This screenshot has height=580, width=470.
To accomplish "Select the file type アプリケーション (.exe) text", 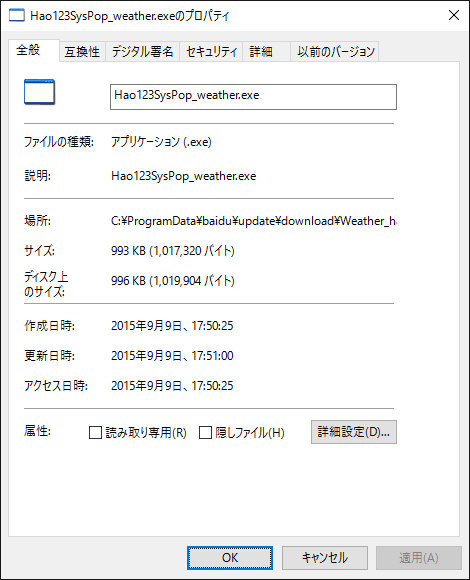I will pos(161,142).
